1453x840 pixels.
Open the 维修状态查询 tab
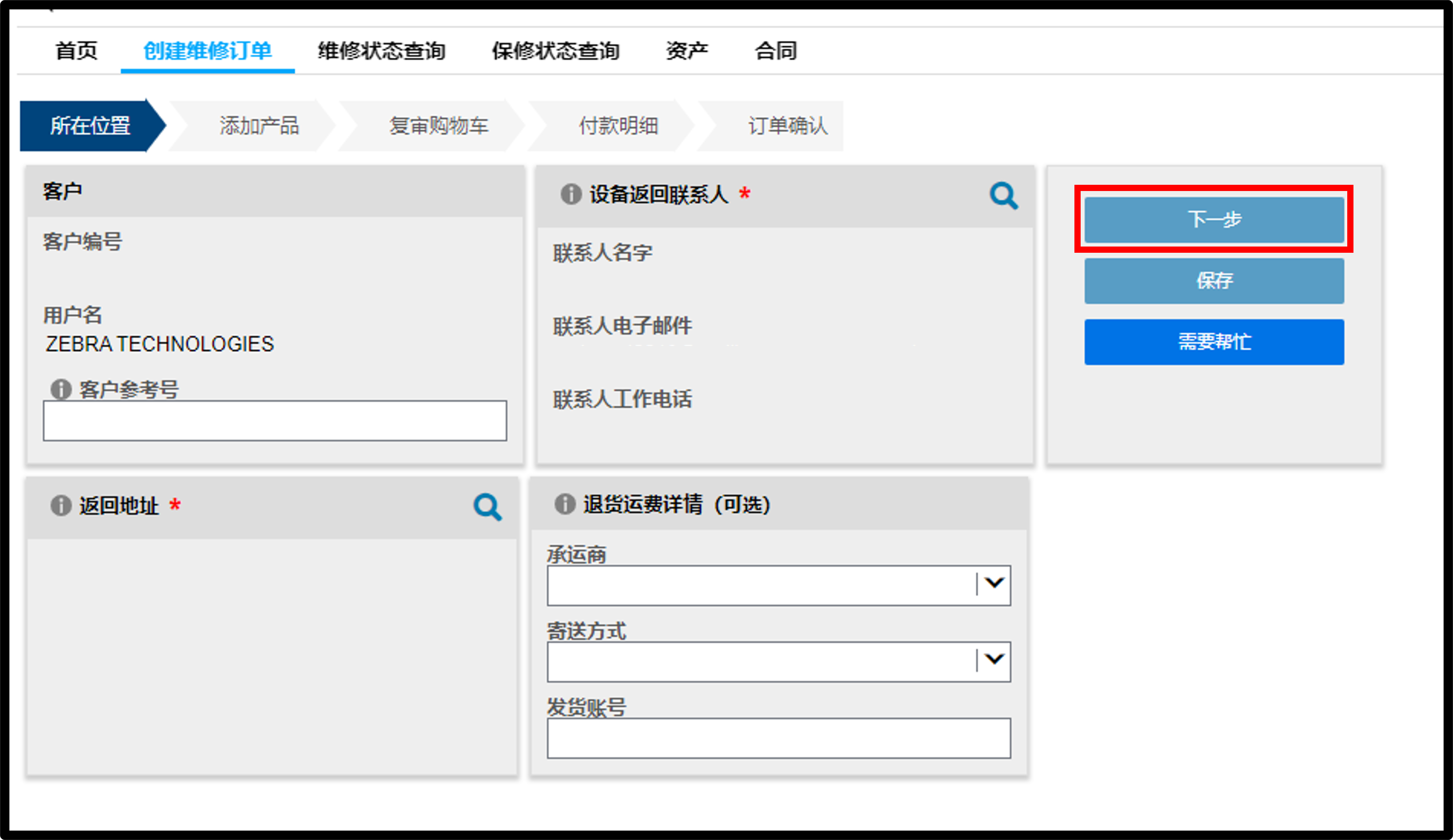[x=382, y=51]
